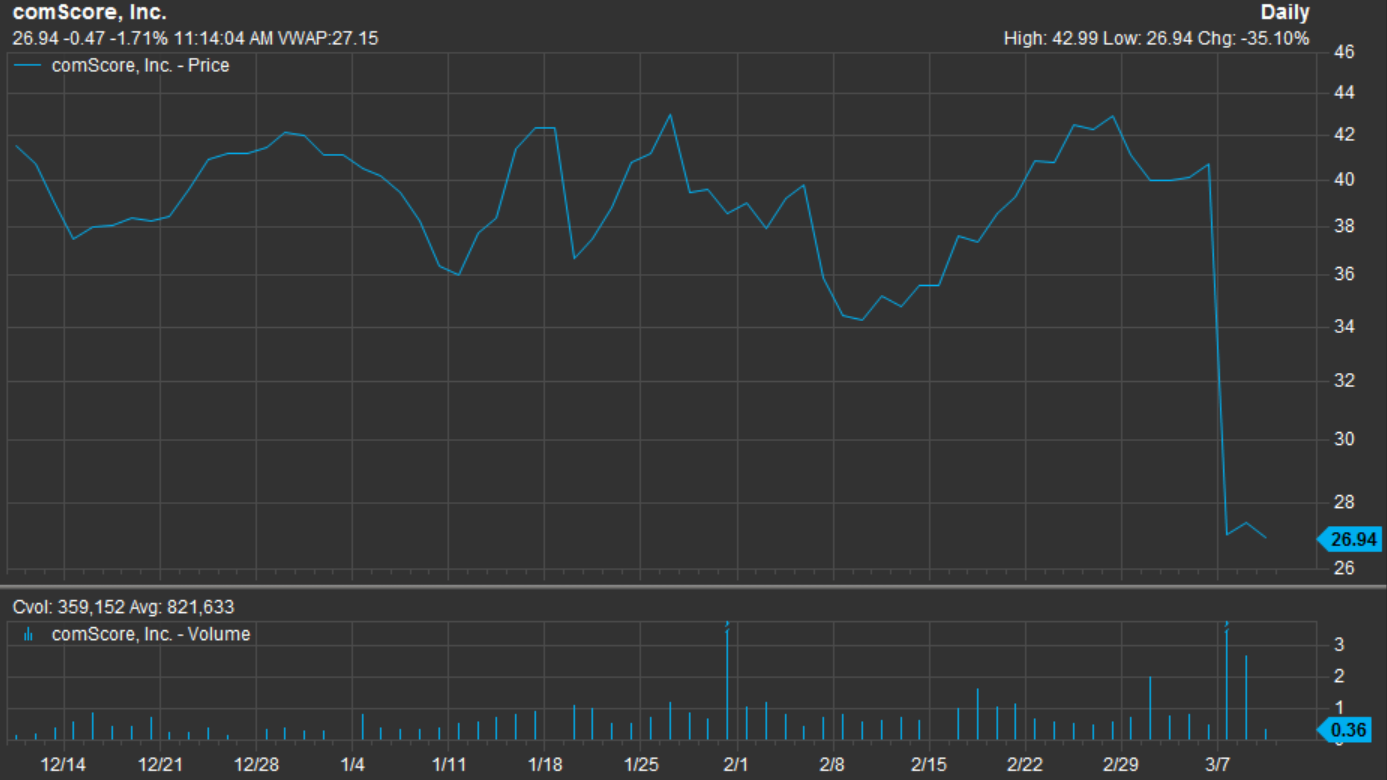Click the 36 price axis label

[x=1344, y=275]
